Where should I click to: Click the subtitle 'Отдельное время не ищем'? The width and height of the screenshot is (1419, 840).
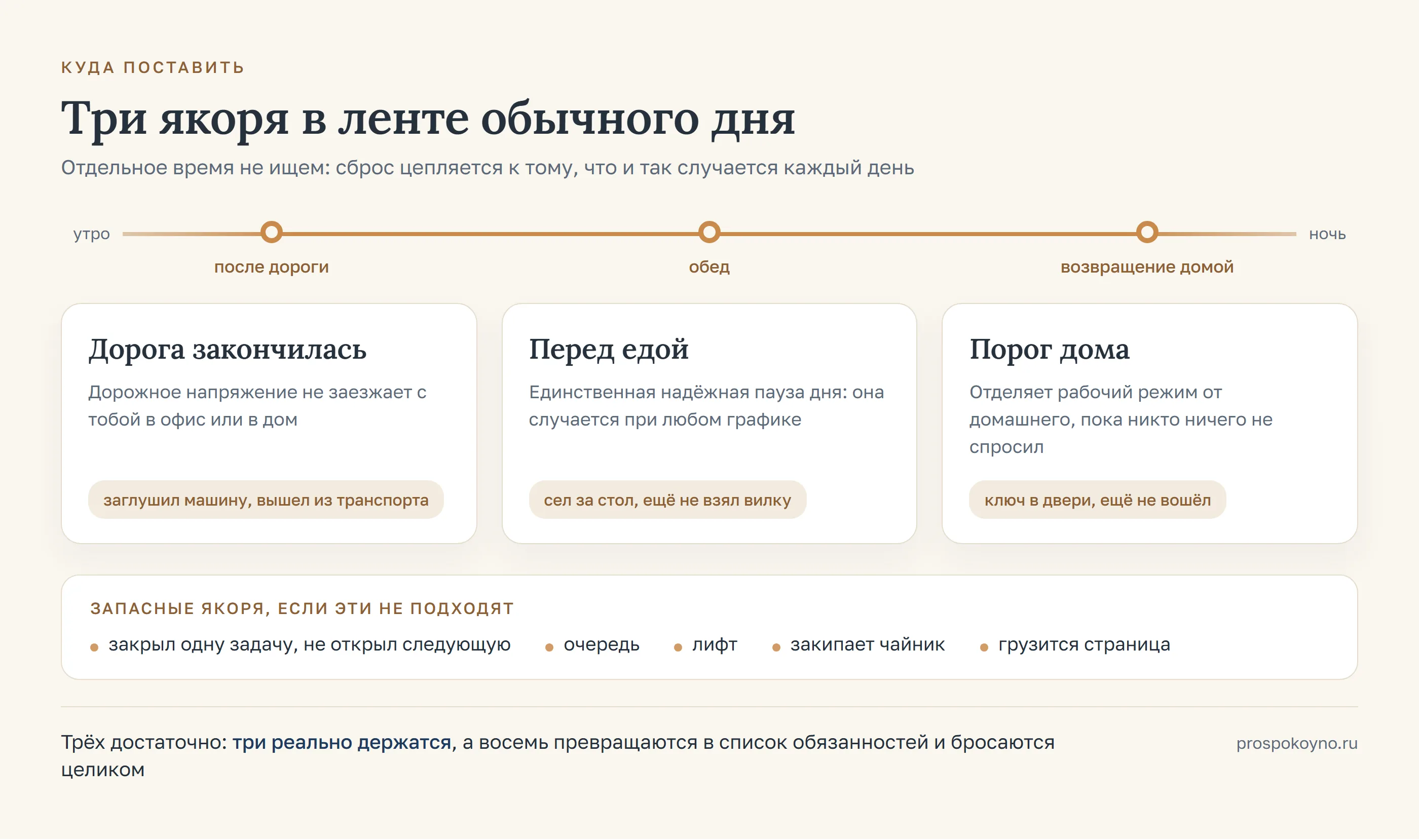(x=488, y=168)
